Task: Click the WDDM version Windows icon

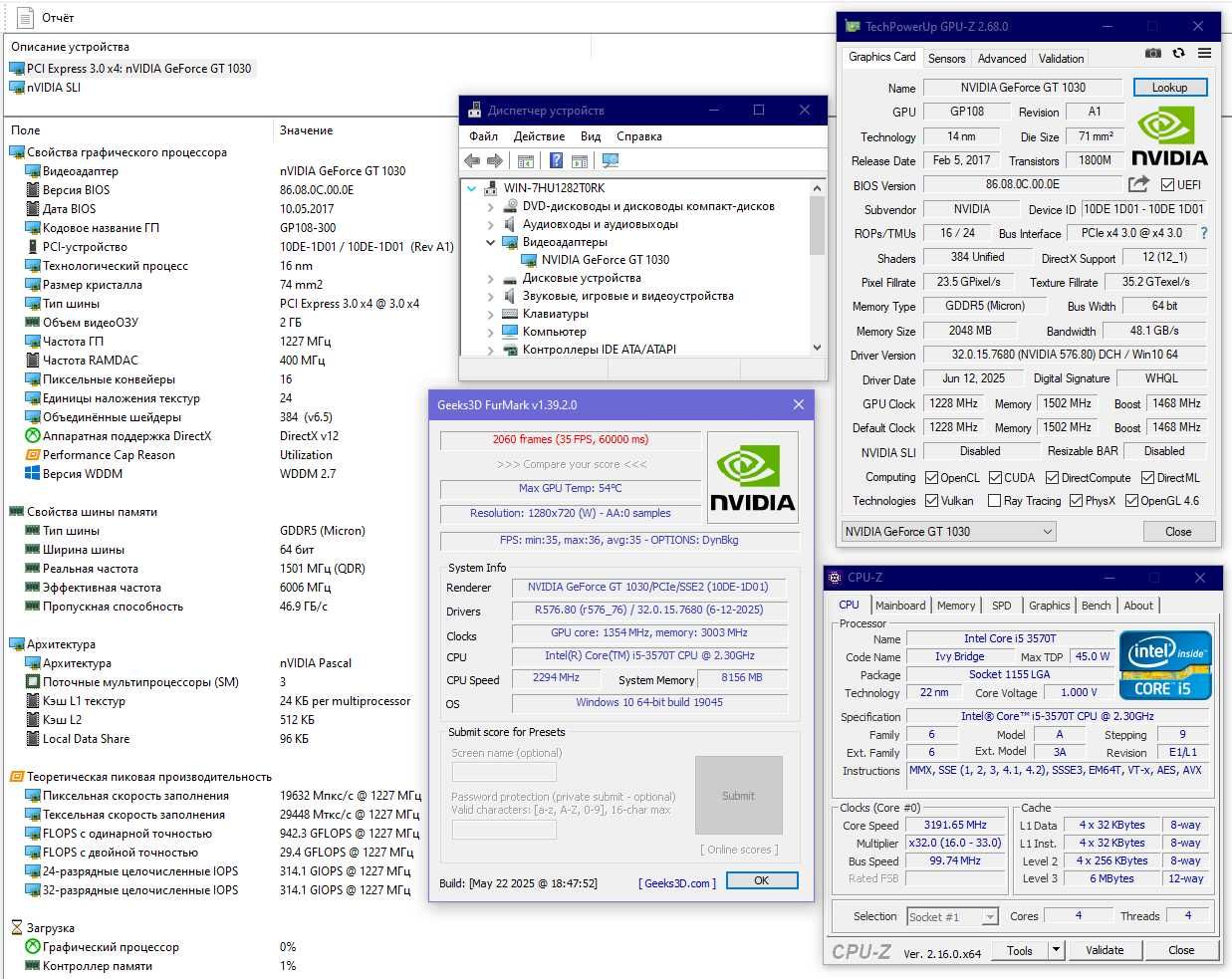Action: (33, 474)
